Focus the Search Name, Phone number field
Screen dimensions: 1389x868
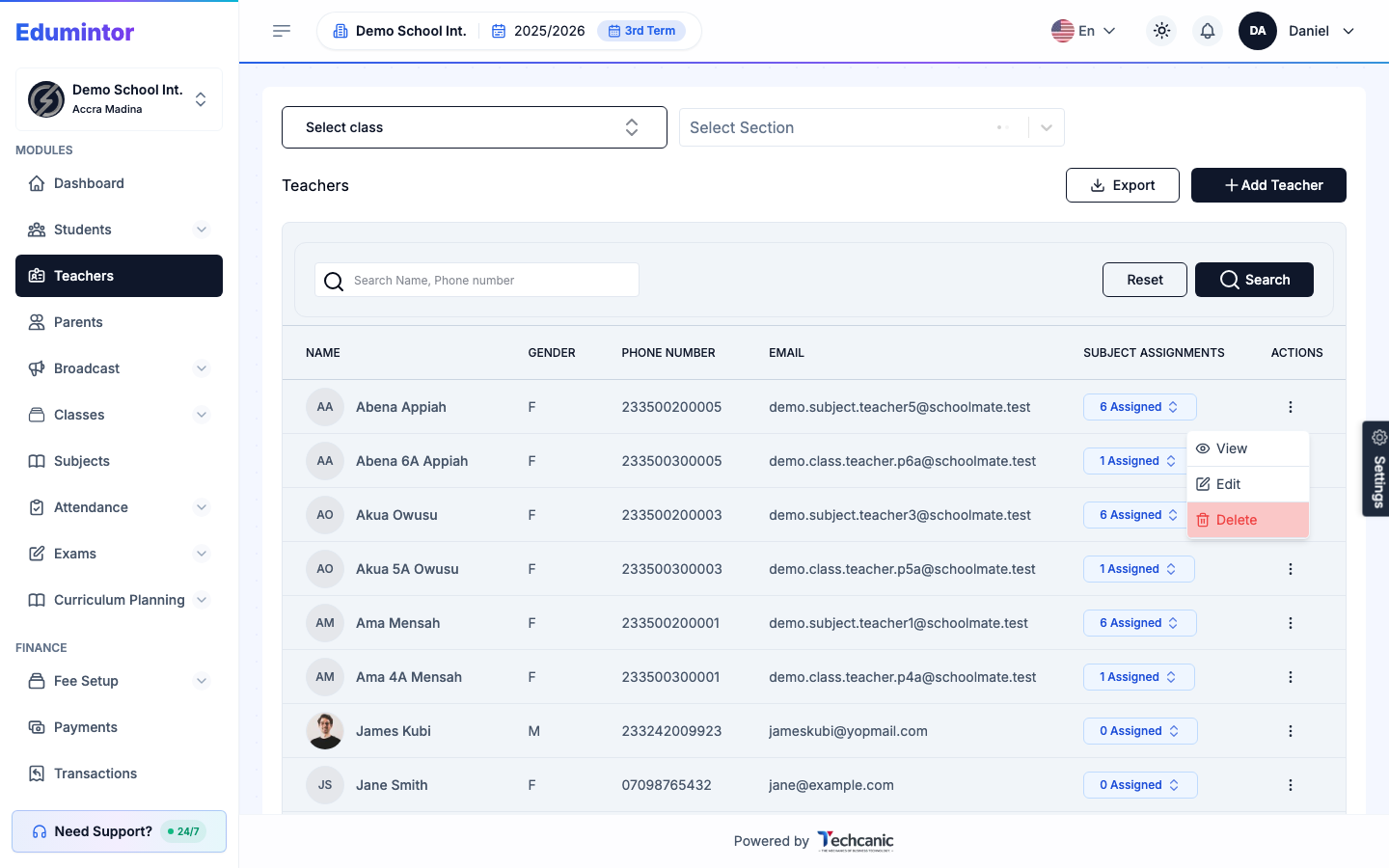click(x=477, y=280)
